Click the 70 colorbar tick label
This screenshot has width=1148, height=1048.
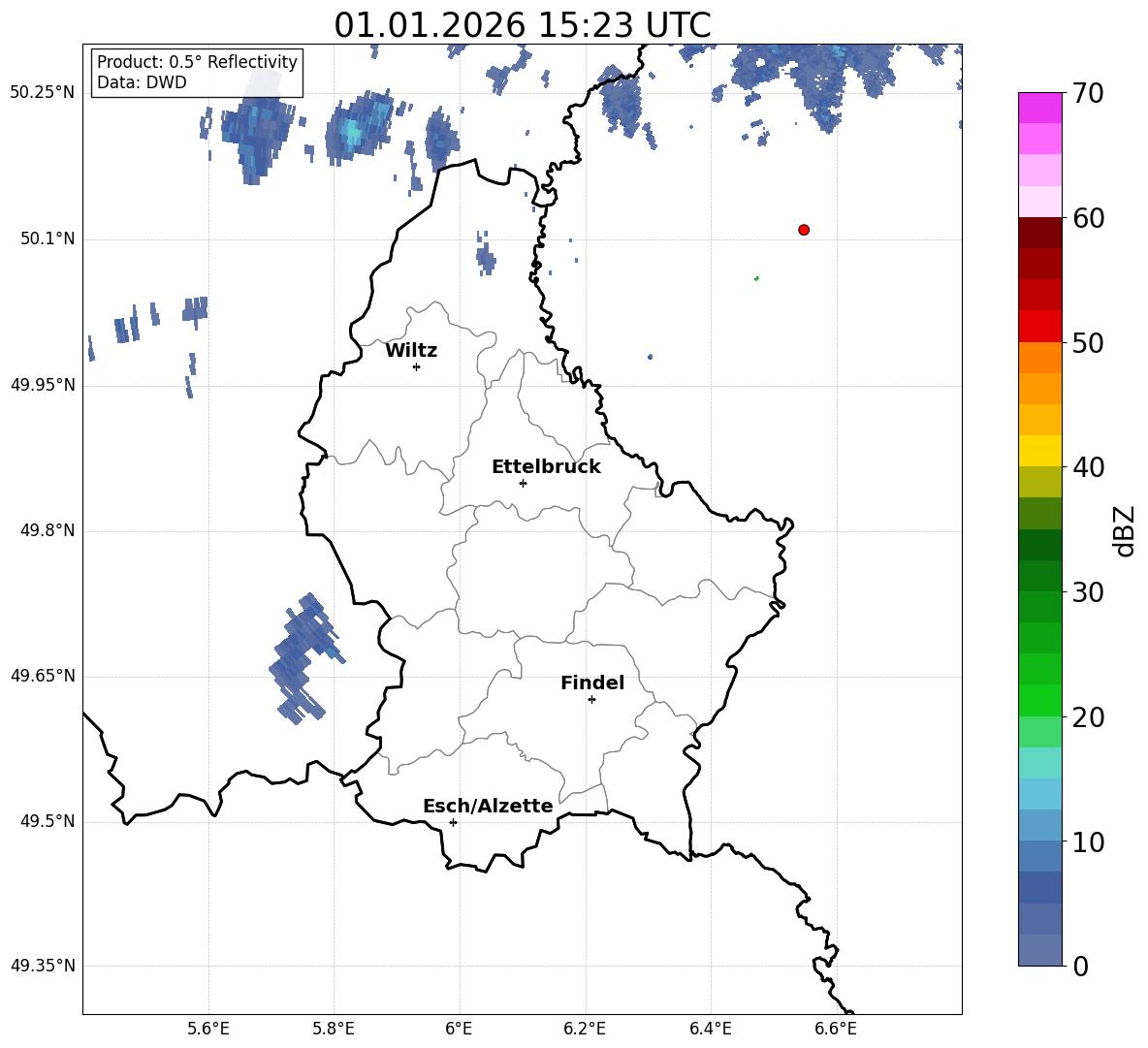[1088, 93]
